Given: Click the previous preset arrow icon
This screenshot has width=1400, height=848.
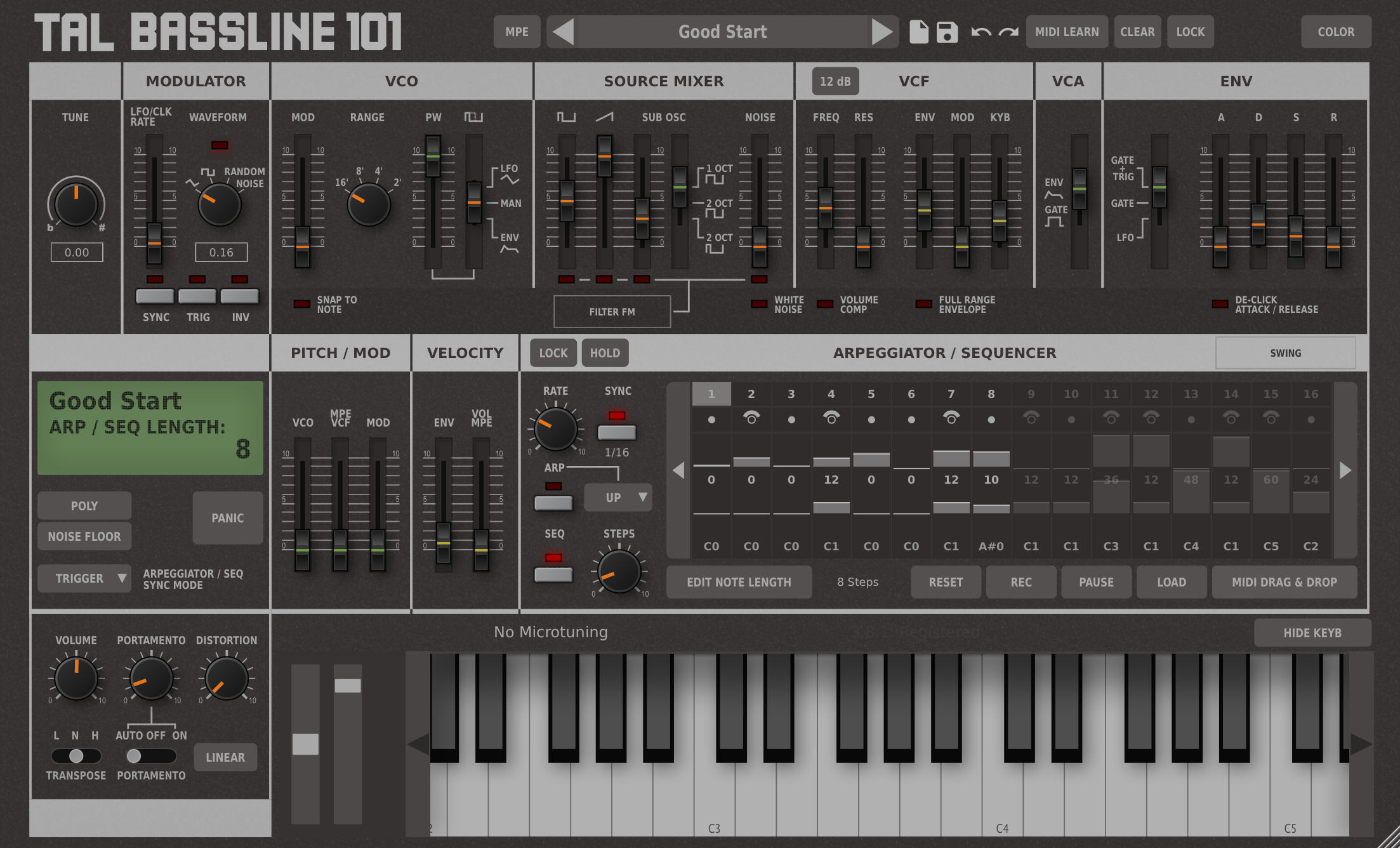Looking at the screenshot, I should tap(563, 32).
